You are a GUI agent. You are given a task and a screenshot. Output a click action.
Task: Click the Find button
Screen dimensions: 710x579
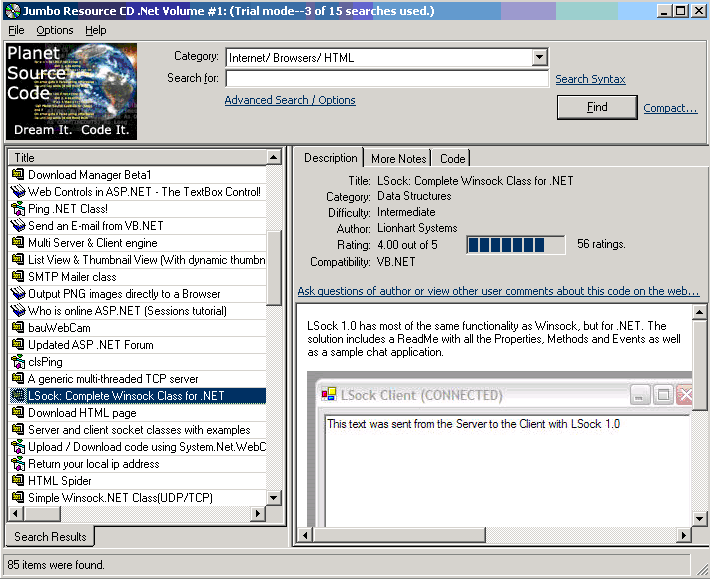click(597, 107)
